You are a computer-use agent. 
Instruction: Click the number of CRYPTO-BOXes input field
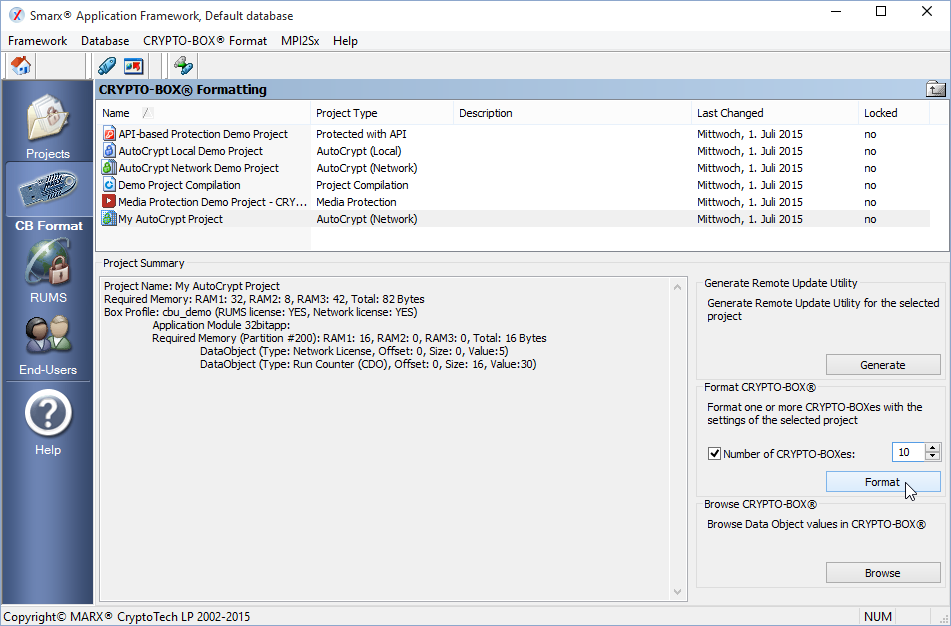click(x=908, y=453)
